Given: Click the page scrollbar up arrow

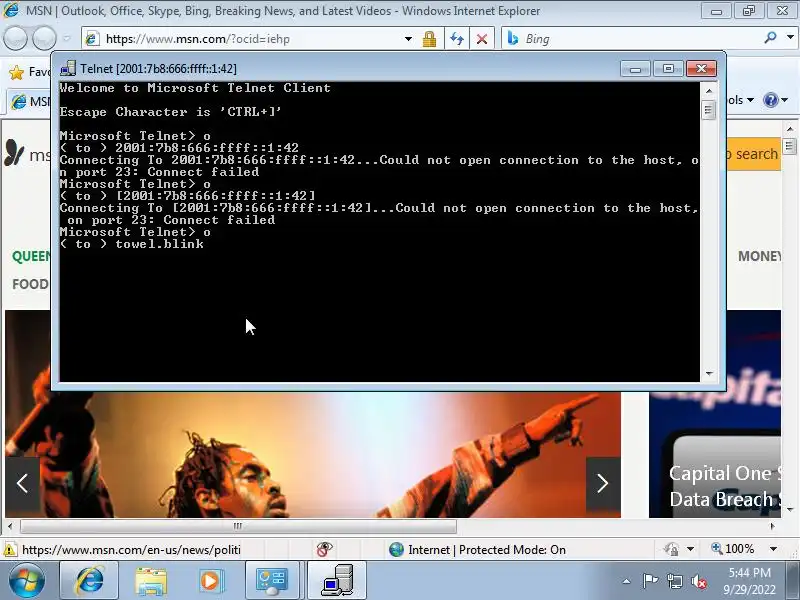Looking at the screenshot, I should (x=790, y=129).
